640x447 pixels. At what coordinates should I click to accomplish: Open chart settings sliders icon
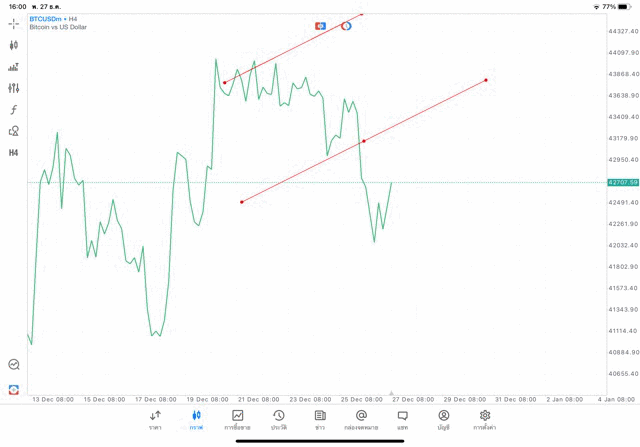pos(14,88)
